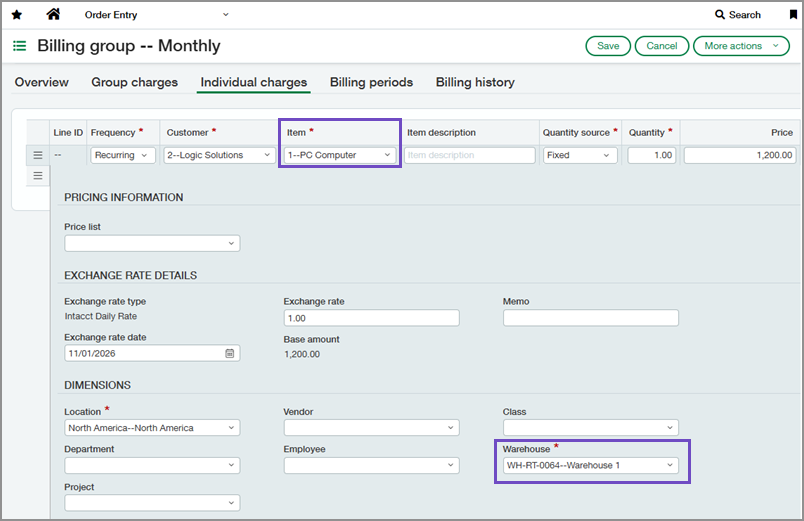Click the Item description column header
The height and width of the screenshot is (521, 804).
pos(441,132)
